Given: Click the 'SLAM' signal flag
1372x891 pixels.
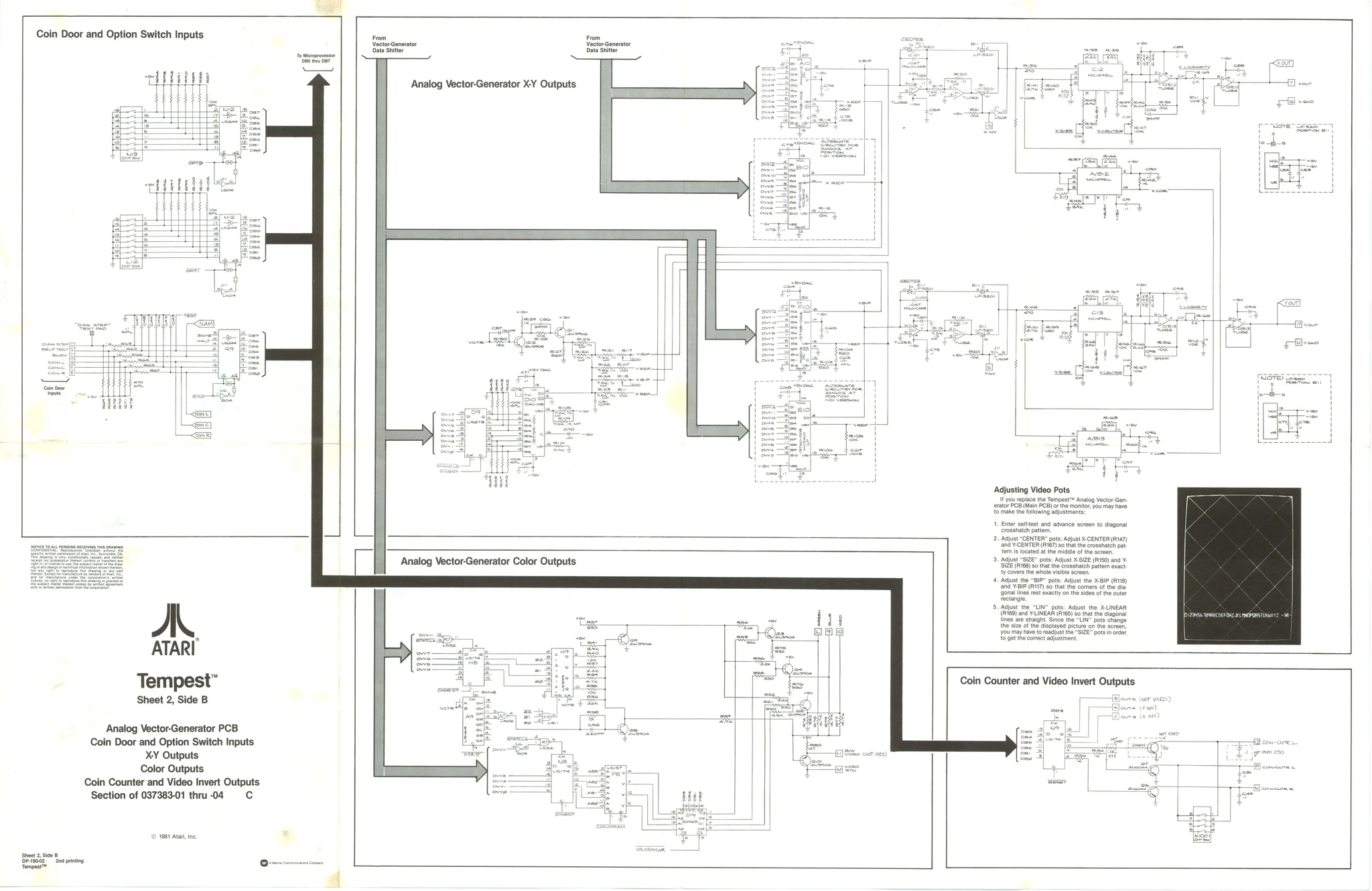Looking at the screenshot, I should [x=204, y=324].
